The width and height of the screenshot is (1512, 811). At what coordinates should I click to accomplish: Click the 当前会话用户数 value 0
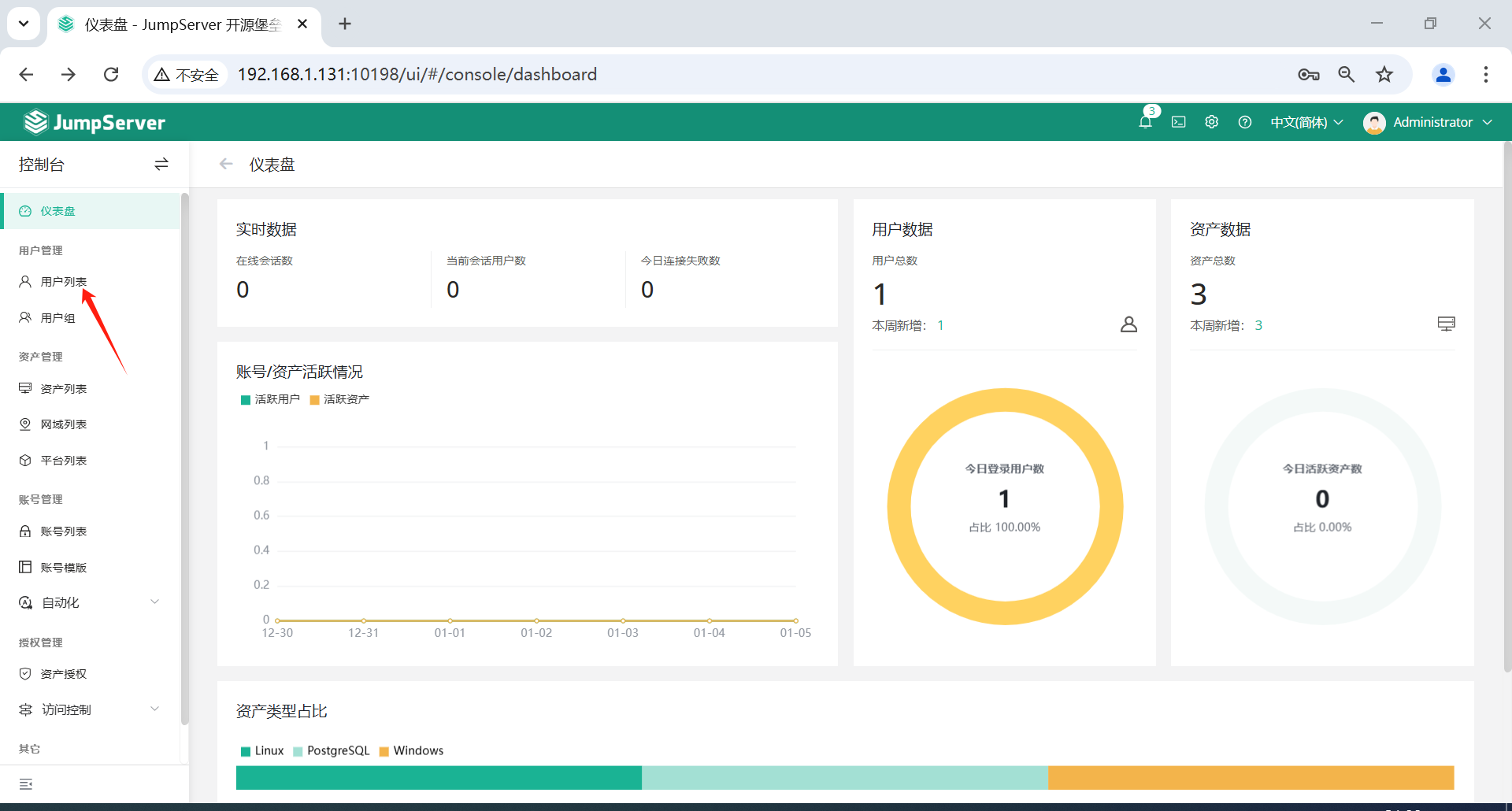click(x=453, y=290)
